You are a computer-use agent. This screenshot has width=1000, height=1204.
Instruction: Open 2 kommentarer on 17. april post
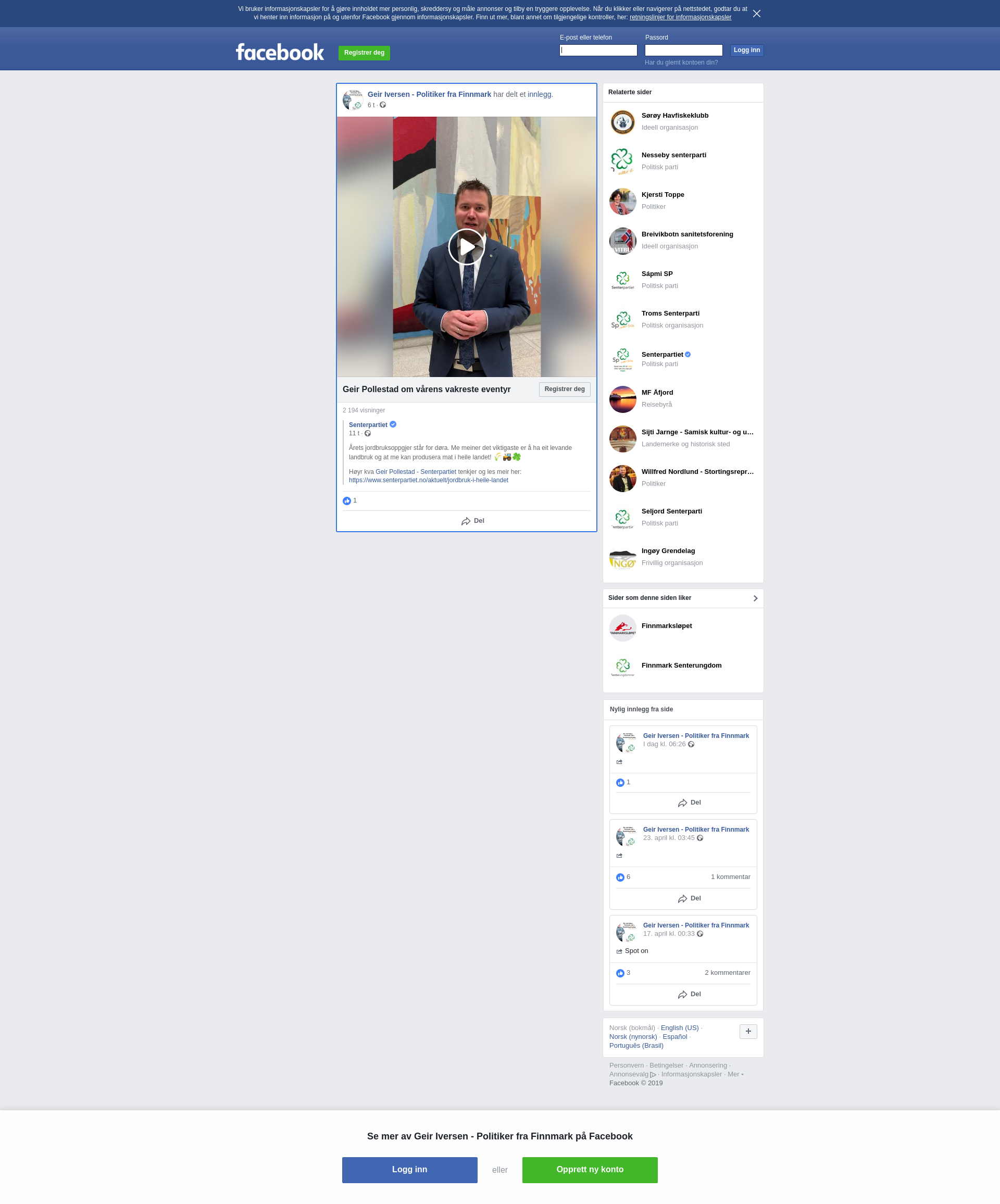727,973
